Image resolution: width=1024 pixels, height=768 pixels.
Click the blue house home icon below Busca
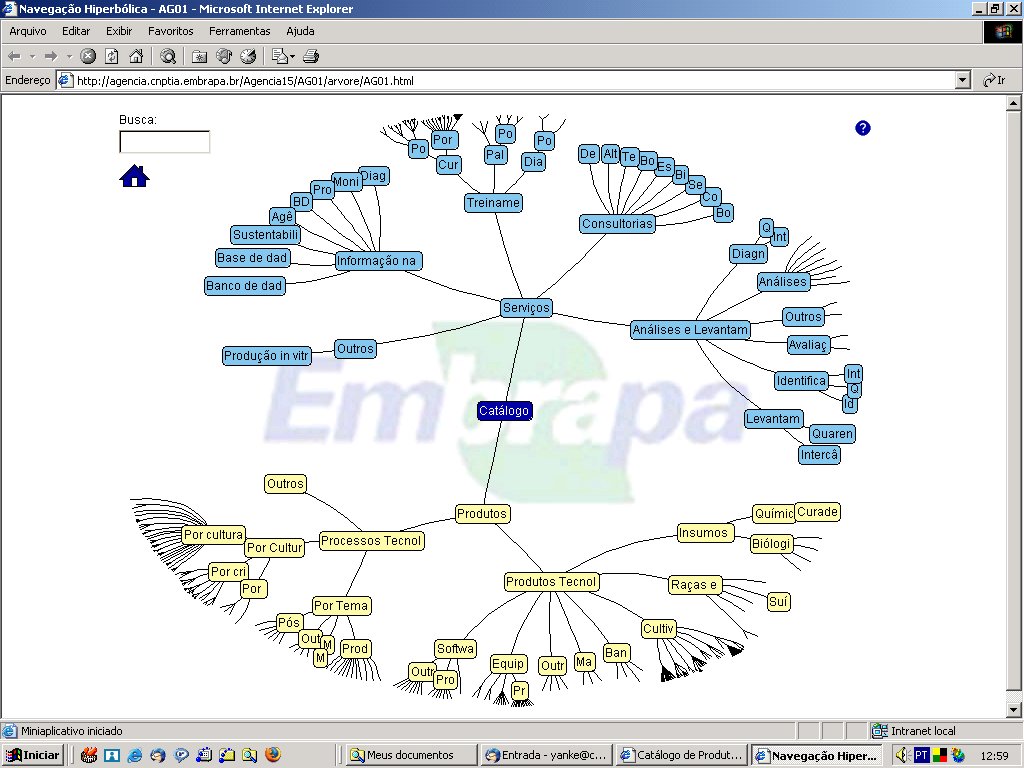click(135, 176)
